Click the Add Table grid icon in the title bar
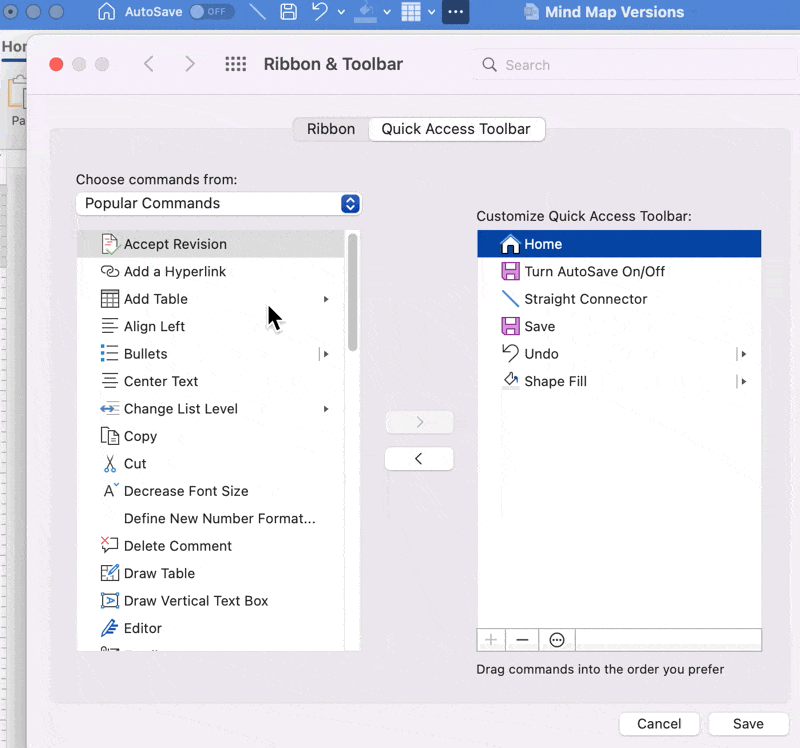 pyautogui.click(x=411, y=12)
